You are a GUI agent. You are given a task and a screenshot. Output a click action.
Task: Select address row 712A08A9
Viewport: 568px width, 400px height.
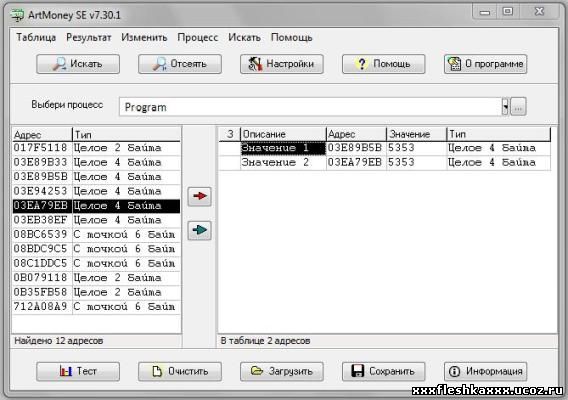click(96, 307)
